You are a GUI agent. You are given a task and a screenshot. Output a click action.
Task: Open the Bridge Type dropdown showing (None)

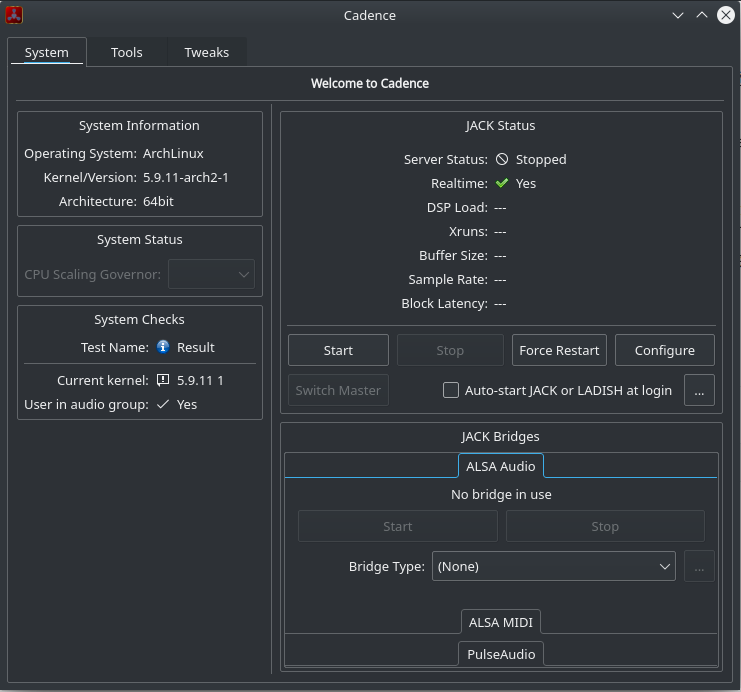(x=553, y=566)
